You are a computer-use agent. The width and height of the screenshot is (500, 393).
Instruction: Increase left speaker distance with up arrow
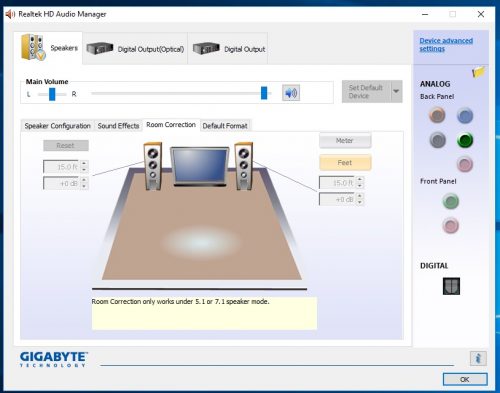point(84,163)
